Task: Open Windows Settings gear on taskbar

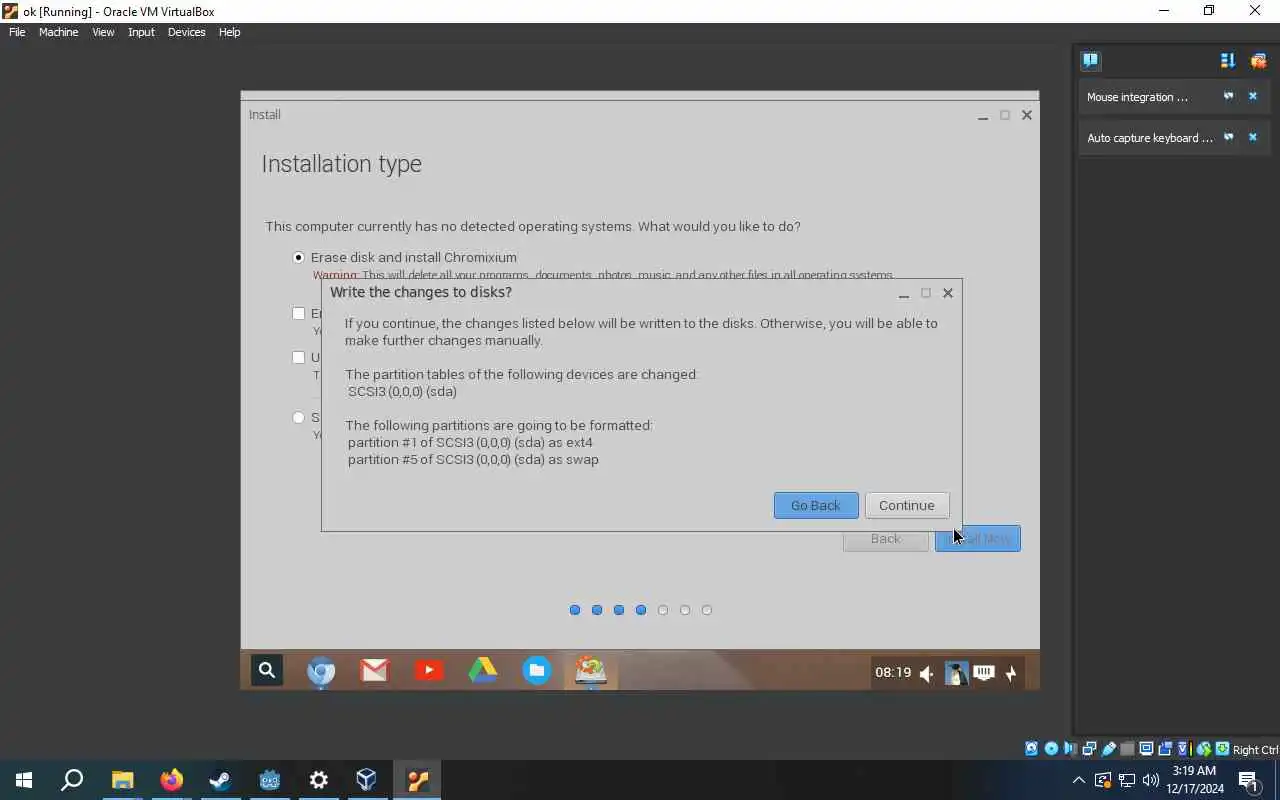Action: (318, 780)
